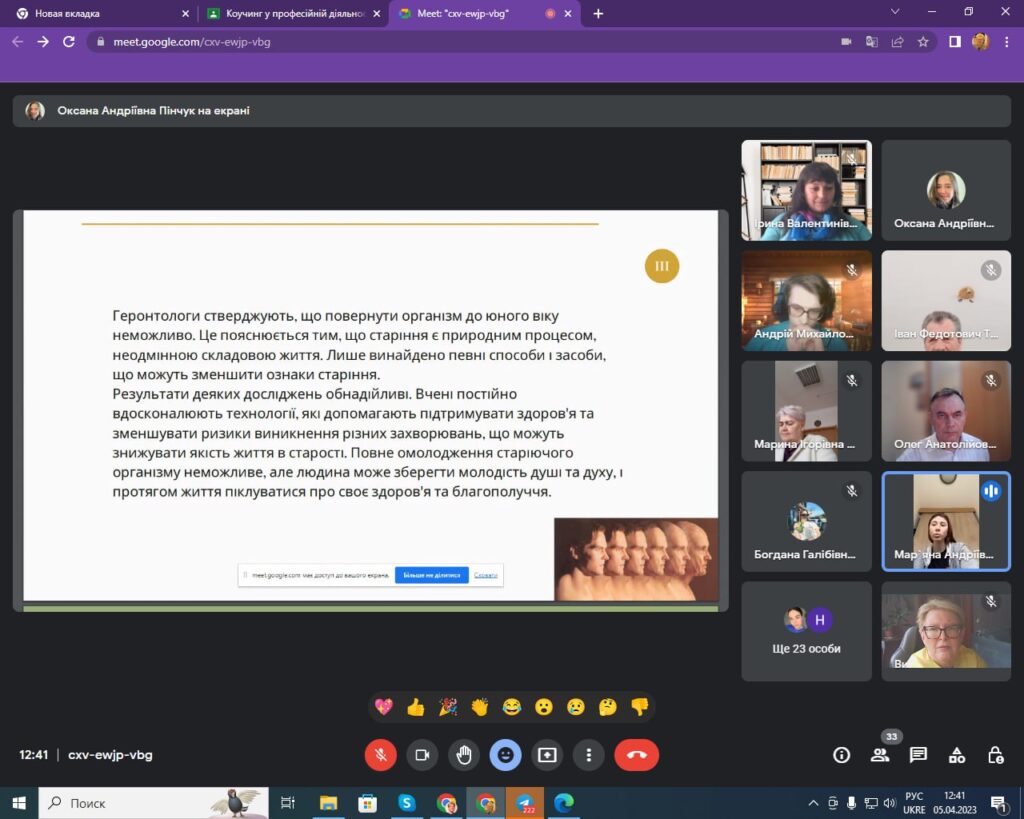Click the Windows taskbar search box
The width and height of the screenshot is (1024, 819).
(130, 803)
